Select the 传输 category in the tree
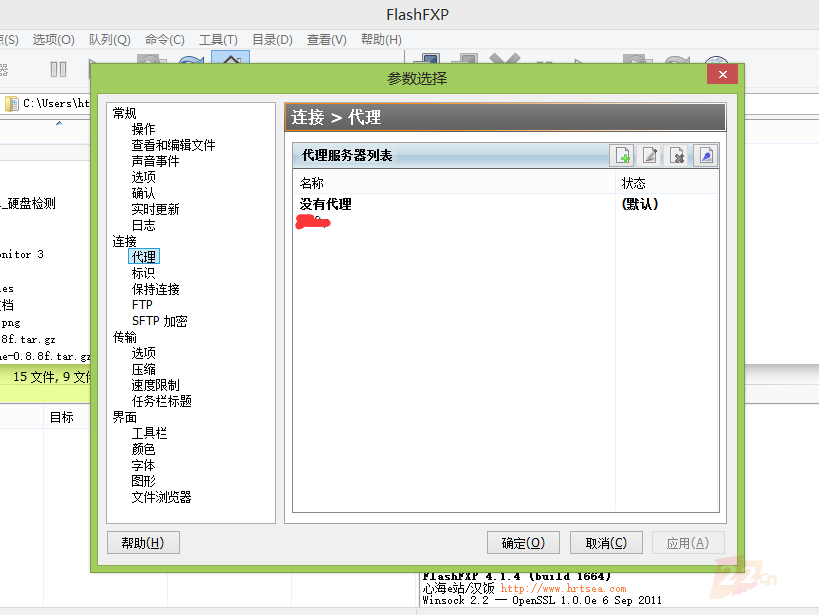 point(124,338)
